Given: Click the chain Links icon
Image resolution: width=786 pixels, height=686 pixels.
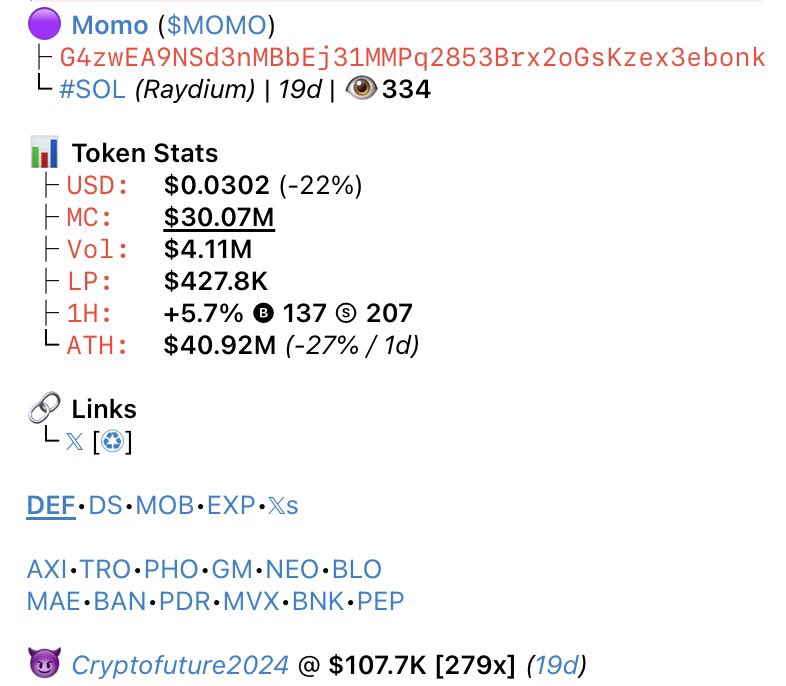Looking at the screenshot, I should click(44, 407).
